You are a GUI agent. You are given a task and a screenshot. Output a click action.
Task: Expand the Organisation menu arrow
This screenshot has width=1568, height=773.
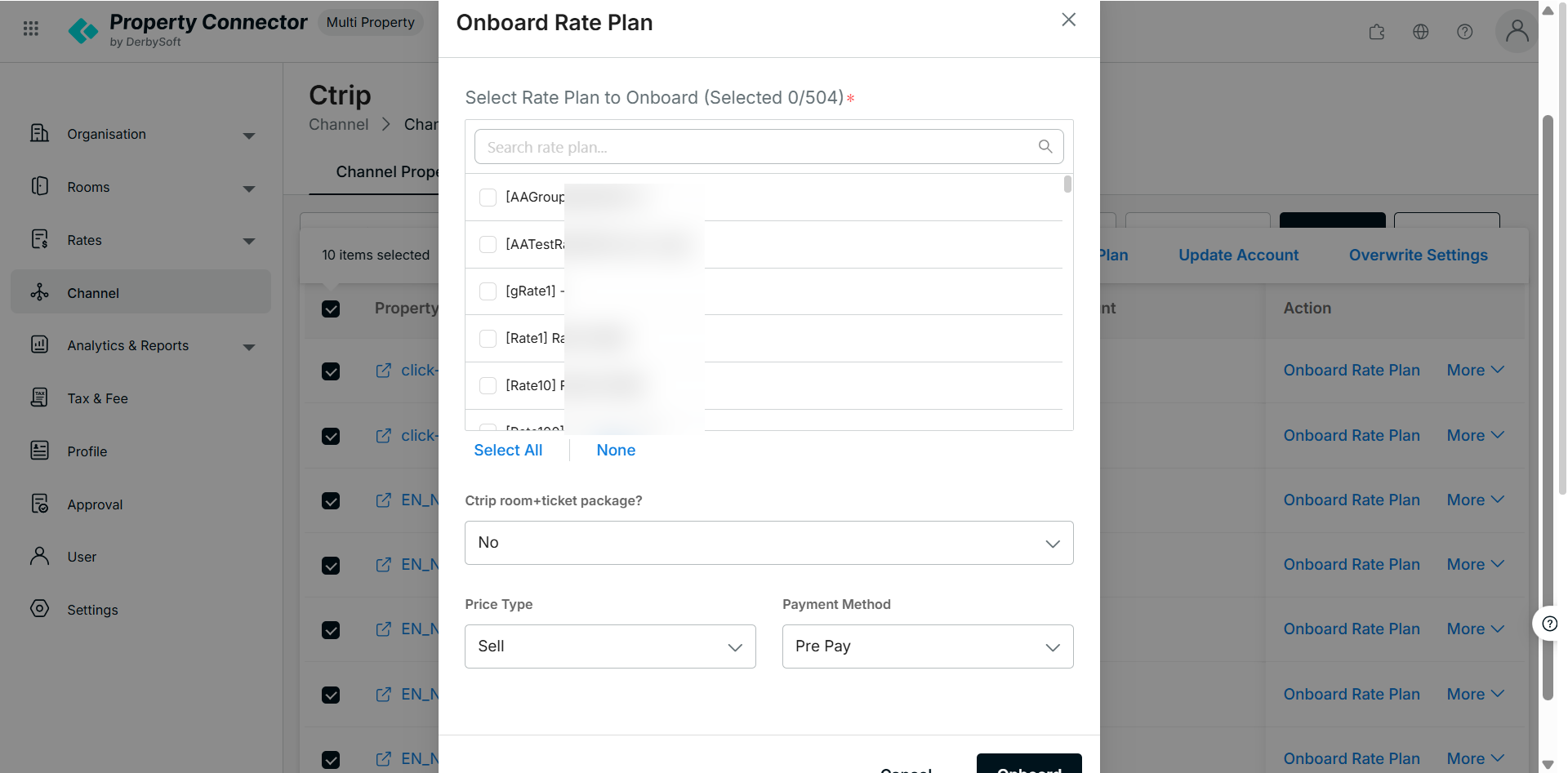click(249, 135)
